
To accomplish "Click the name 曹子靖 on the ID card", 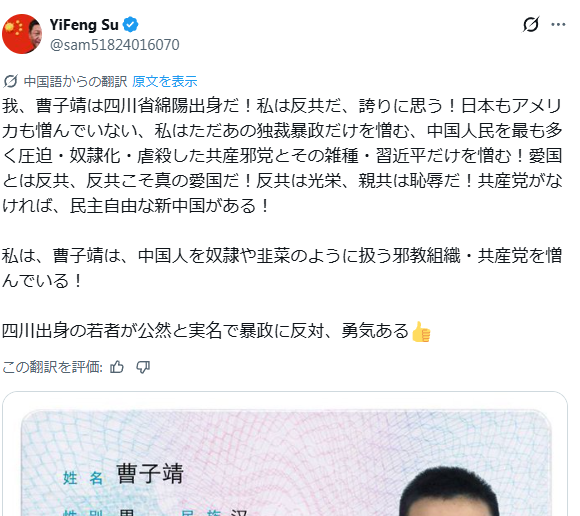I will 150,473.
